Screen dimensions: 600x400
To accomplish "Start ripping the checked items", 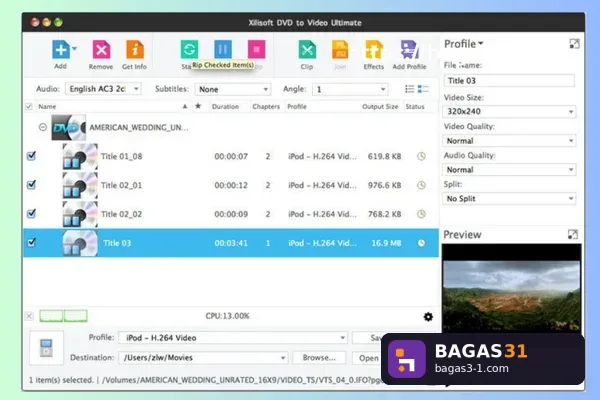I will tap(189, 49).
